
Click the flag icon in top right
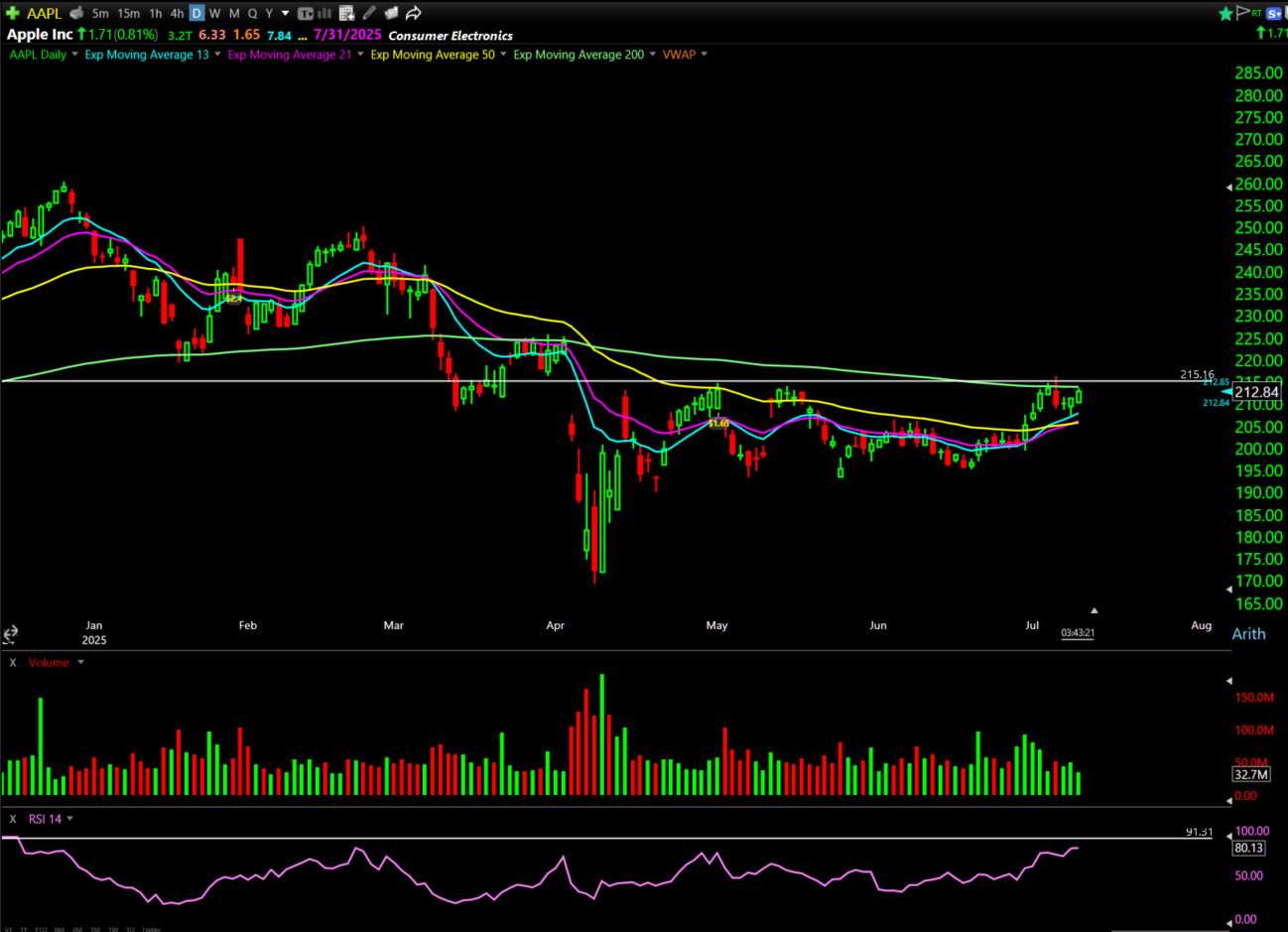tap(1242, 12)
